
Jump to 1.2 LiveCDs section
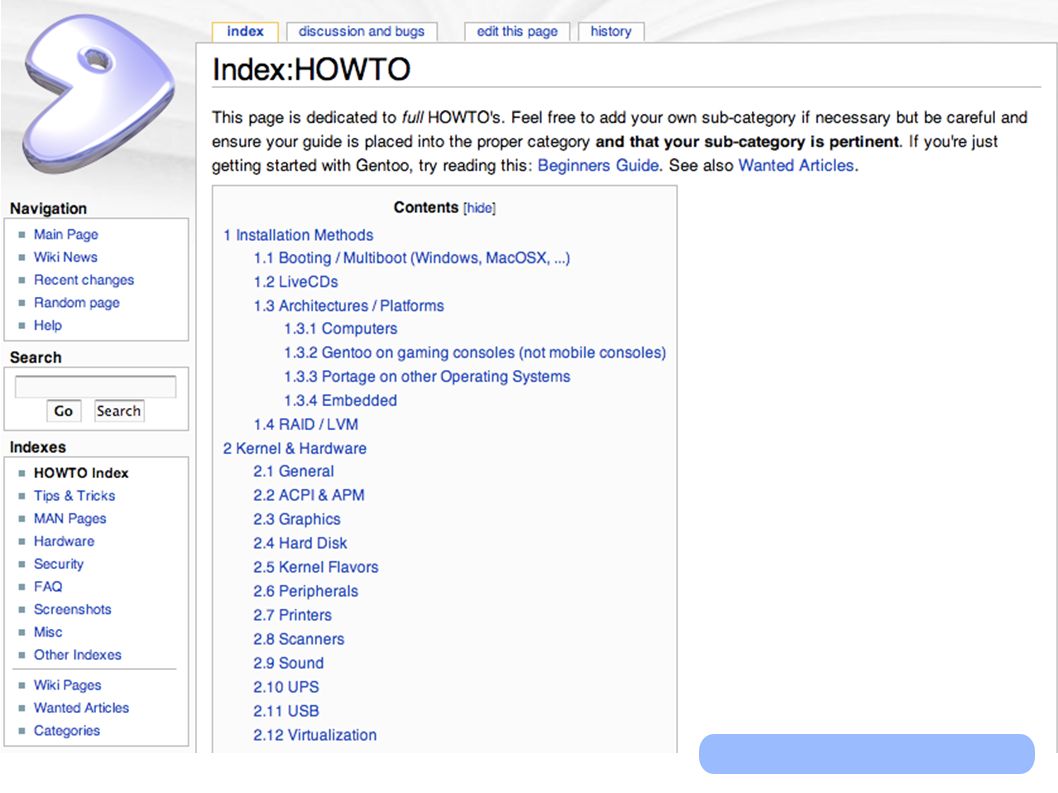click(x=296, y=282)
